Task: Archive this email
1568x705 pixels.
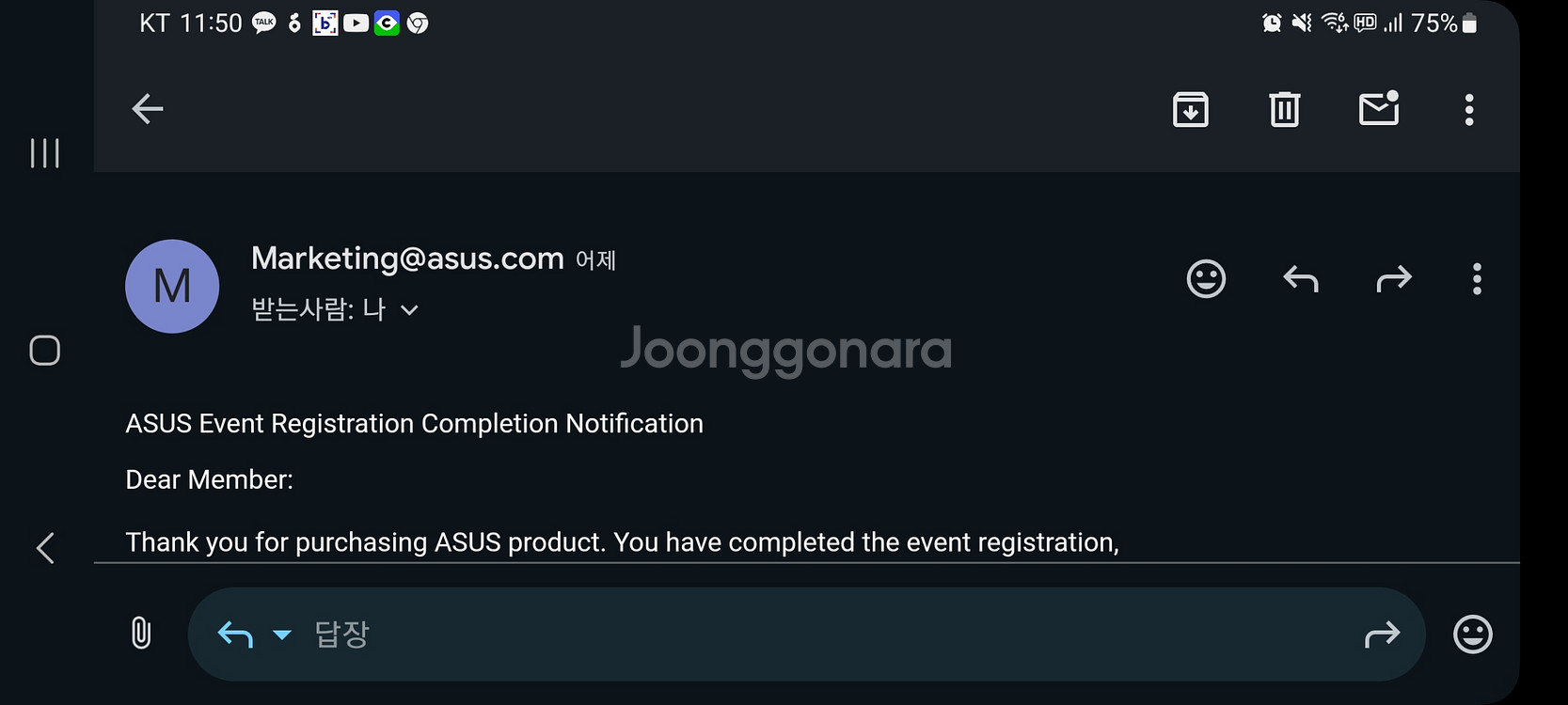Action: pyautogui.click(x=1191, y=109)
